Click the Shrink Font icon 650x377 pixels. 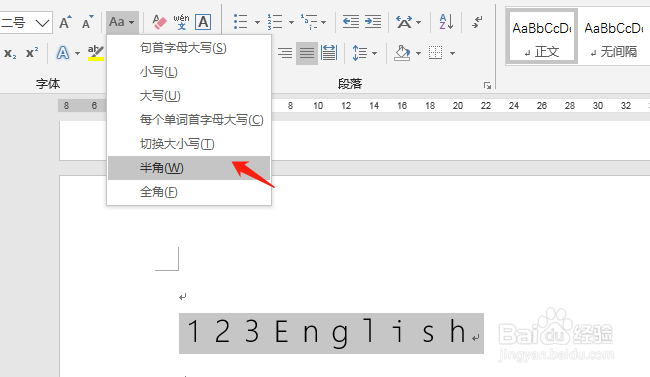pyautogui.click(x=87, y=22)
